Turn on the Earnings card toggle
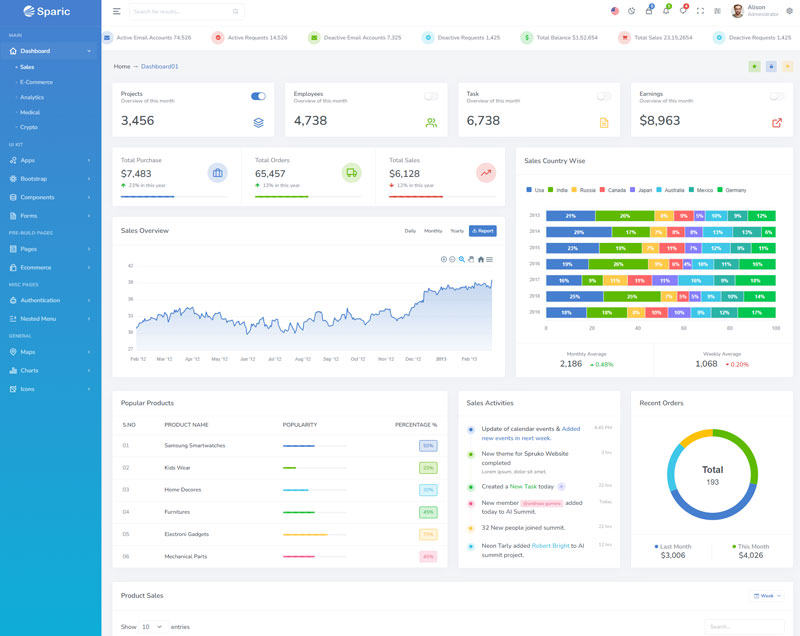This screenshot has height=636, width=800. pyautogui.click(x=776, y=96)
